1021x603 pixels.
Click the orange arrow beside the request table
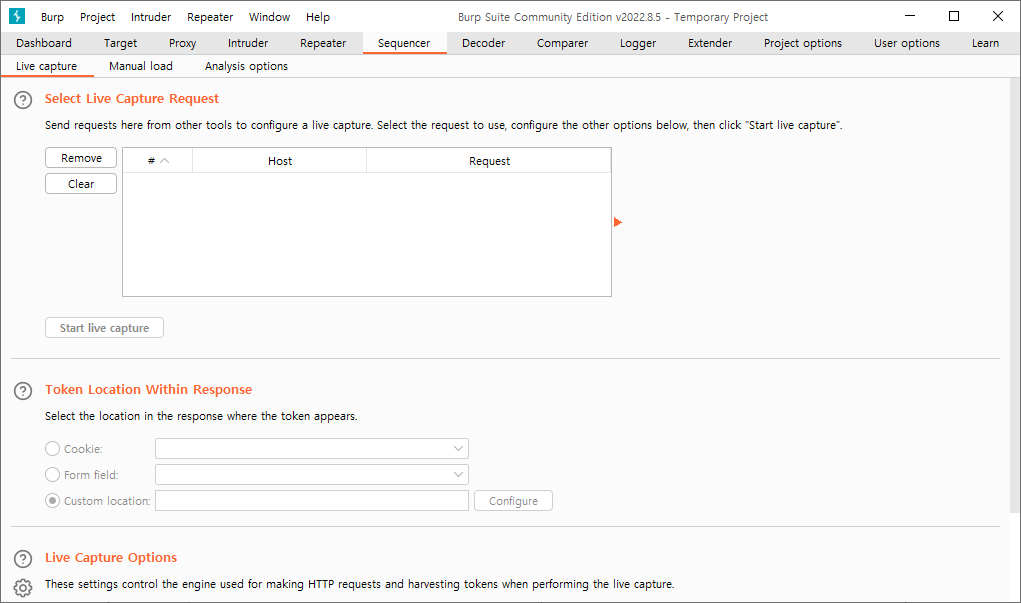click(618, 222)
